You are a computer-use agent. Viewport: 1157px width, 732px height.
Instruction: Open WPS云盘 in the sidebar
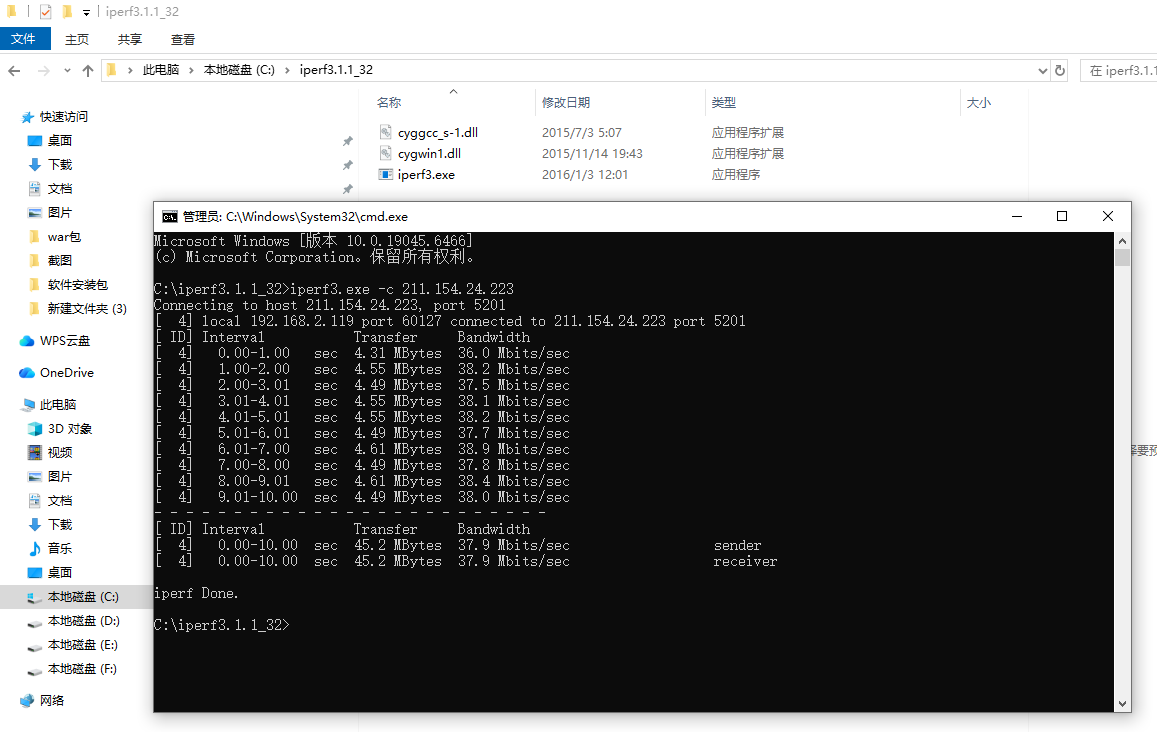pyautogui.click(x=64, y=341)
